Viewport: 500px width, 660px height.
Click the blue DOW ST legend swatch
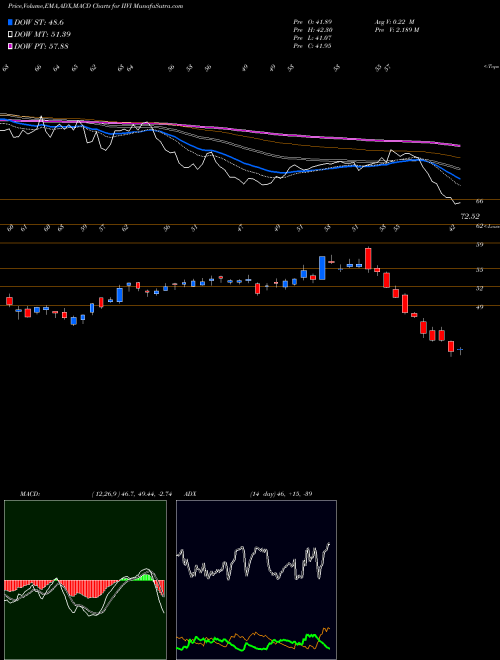click(x=10, y=22)
